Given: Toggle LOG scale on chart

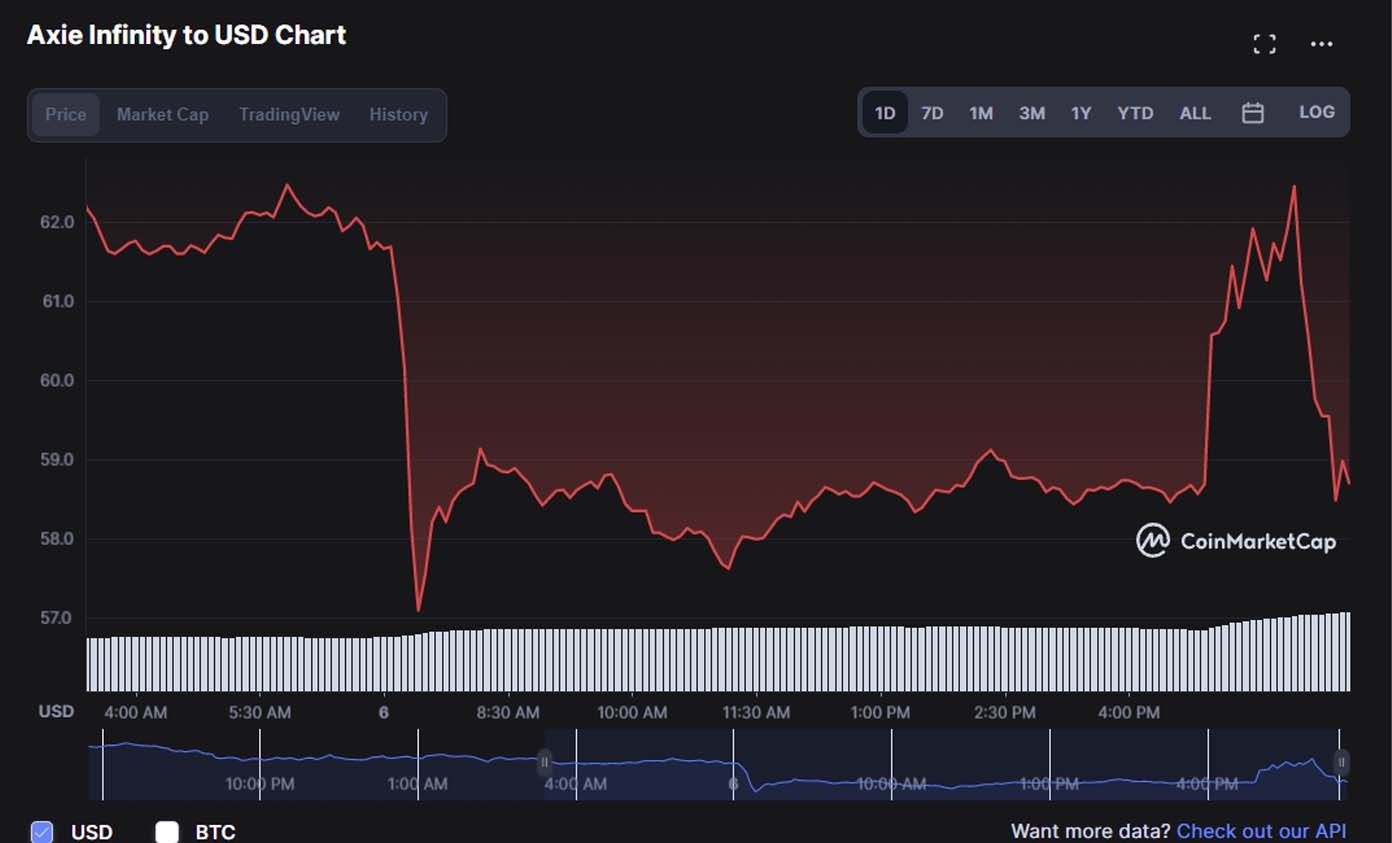Looking at the screenshot, I should (x=1316, y=113).
